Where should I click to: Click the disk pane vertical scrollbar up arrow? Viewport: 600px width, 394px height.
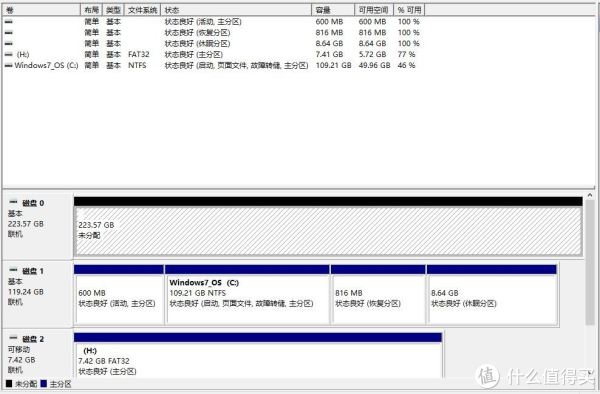590,195
